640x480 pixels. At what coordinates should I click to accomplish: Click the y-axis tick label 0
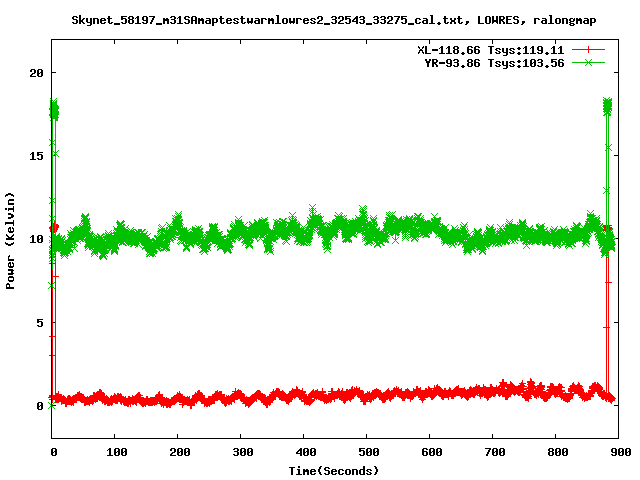coord(40,406)
